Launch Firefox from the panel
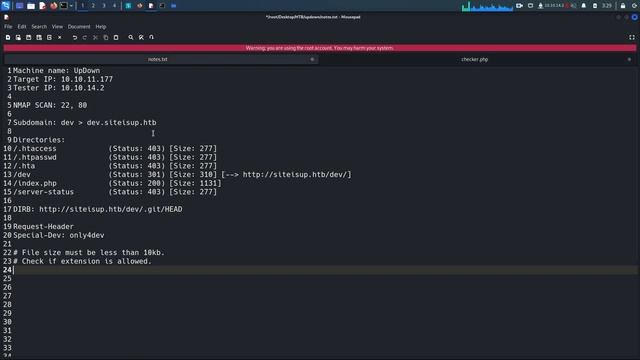Image resolution: width=640 pixels, height=360 pixels. click(x=53, y=6)
